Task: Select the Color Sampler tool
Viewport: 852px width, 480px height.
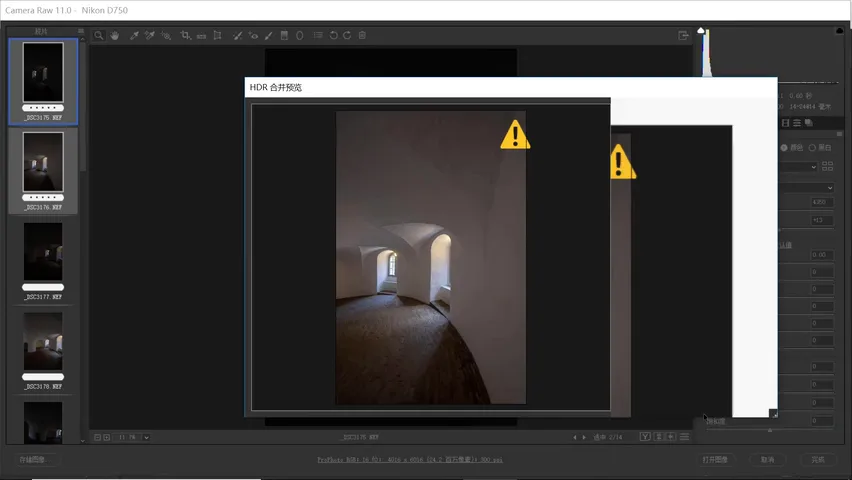Action: [x=150, y=35]
